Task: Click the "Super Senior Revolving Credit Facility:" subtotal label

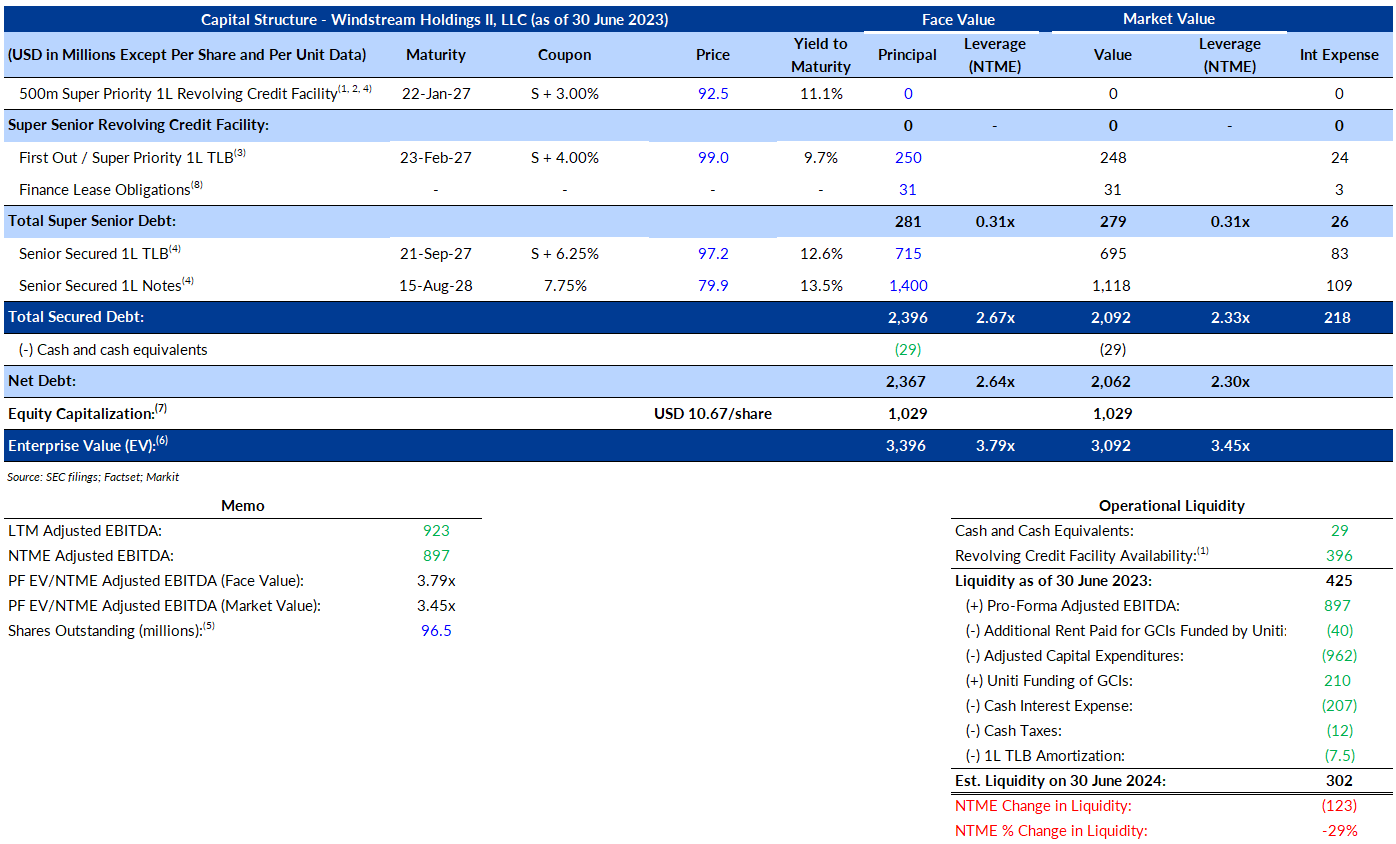Action: pos(138,126)
